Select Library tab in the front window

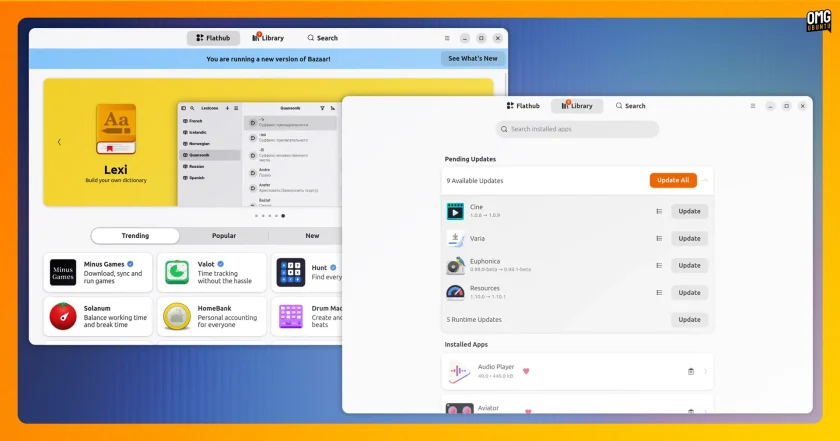point(577,106)
